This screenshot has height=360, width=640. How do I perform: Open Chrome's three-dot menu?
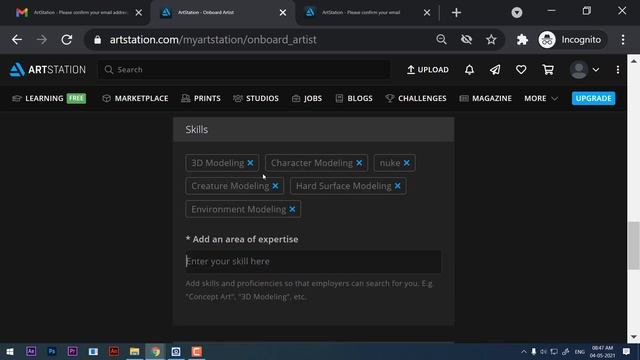point(623,40)
